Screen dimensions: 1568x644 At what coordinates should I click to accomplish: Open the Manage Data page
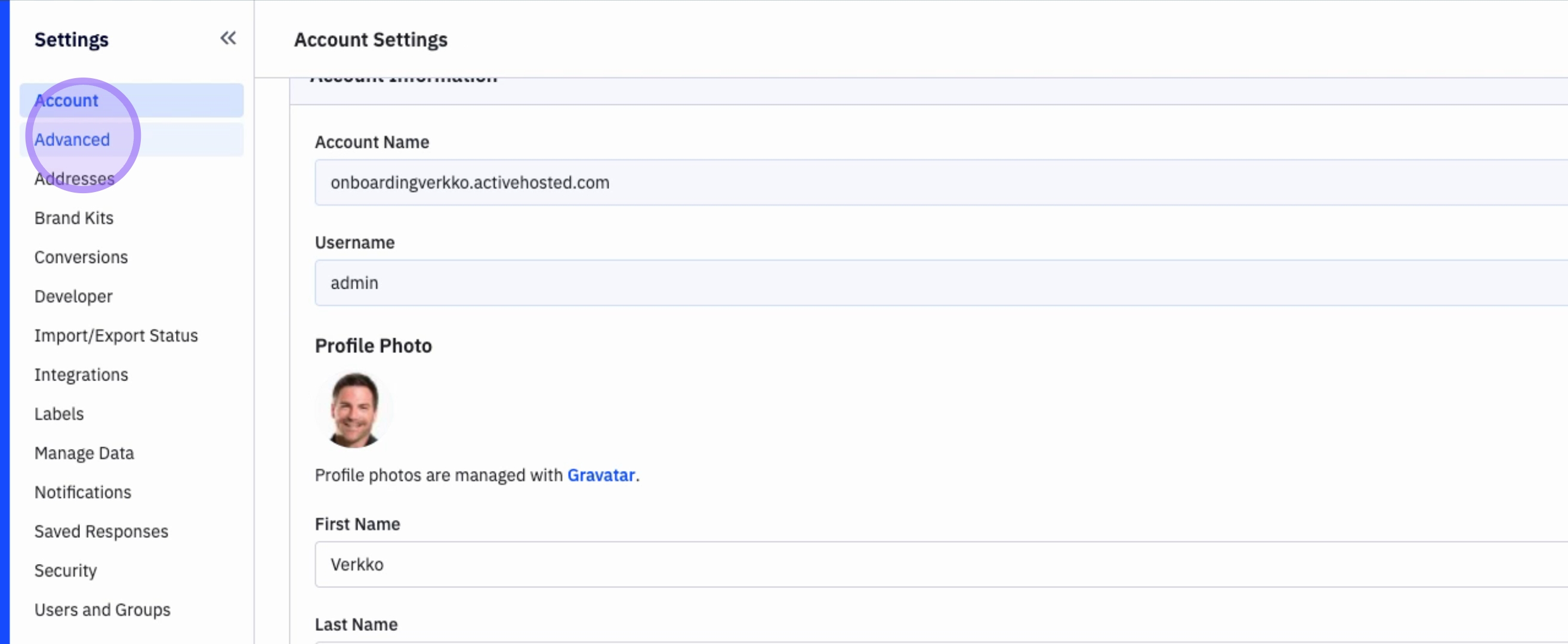coord(84,453)
